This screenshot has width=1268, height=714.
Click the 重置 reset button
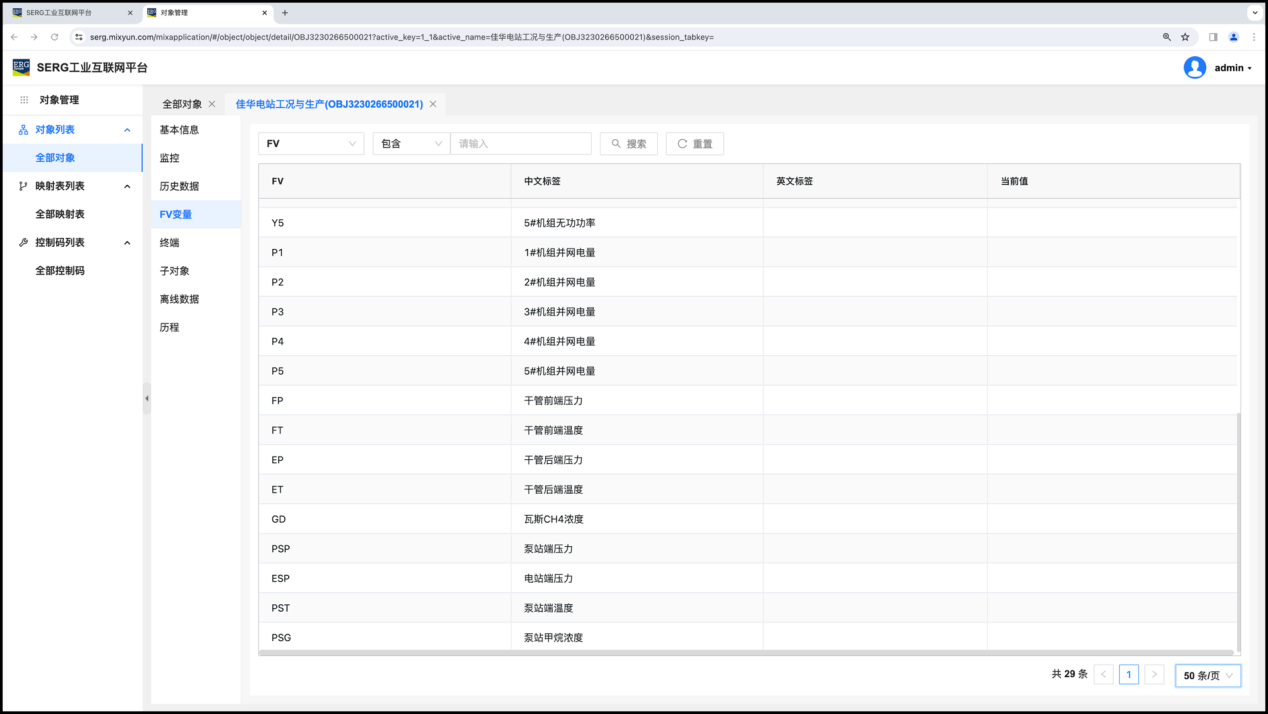point(694,144)
